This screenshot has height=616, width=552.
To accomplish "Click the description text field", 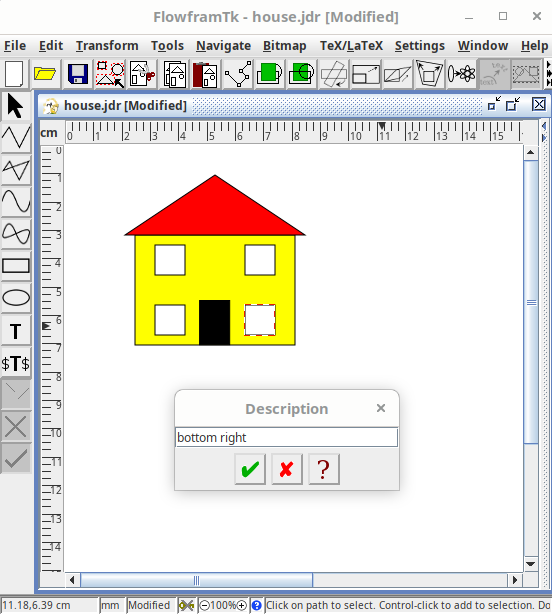I will click(286, 437).
